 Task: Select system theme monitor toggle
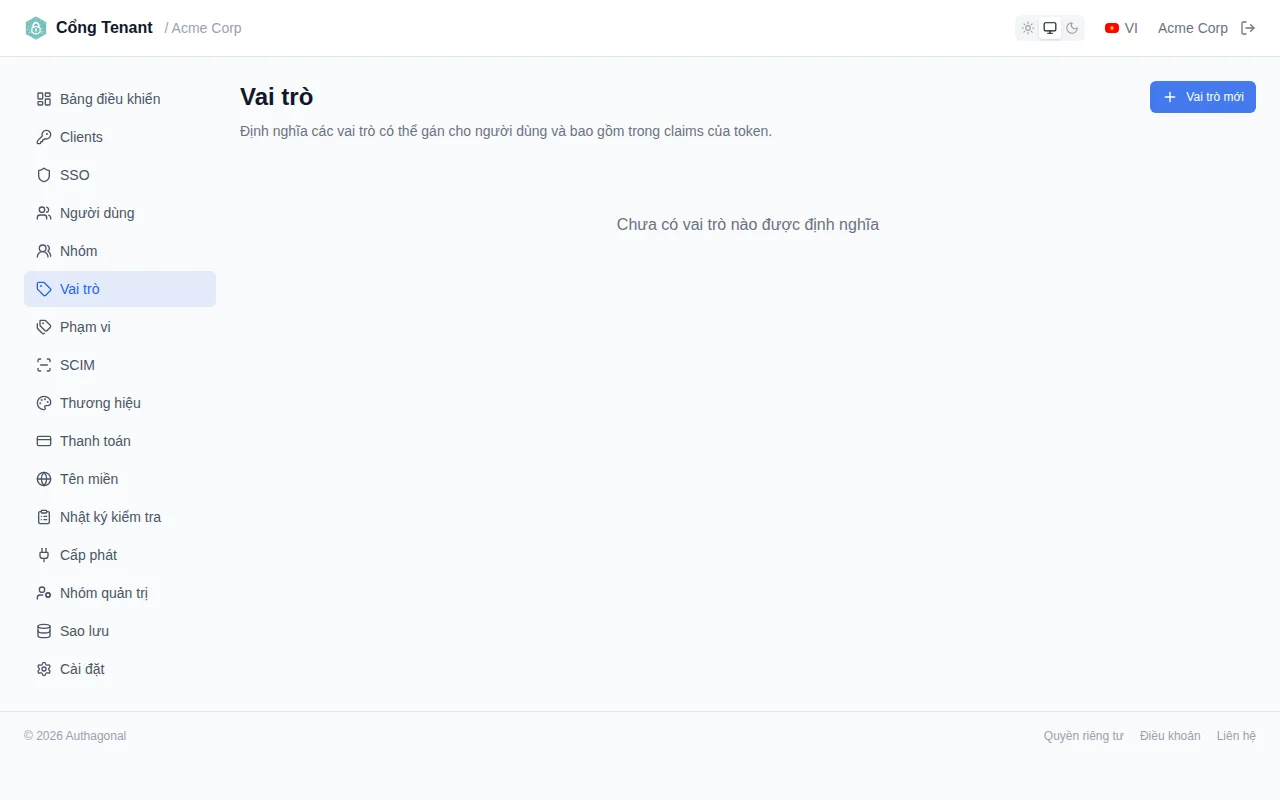(1050, 28)
